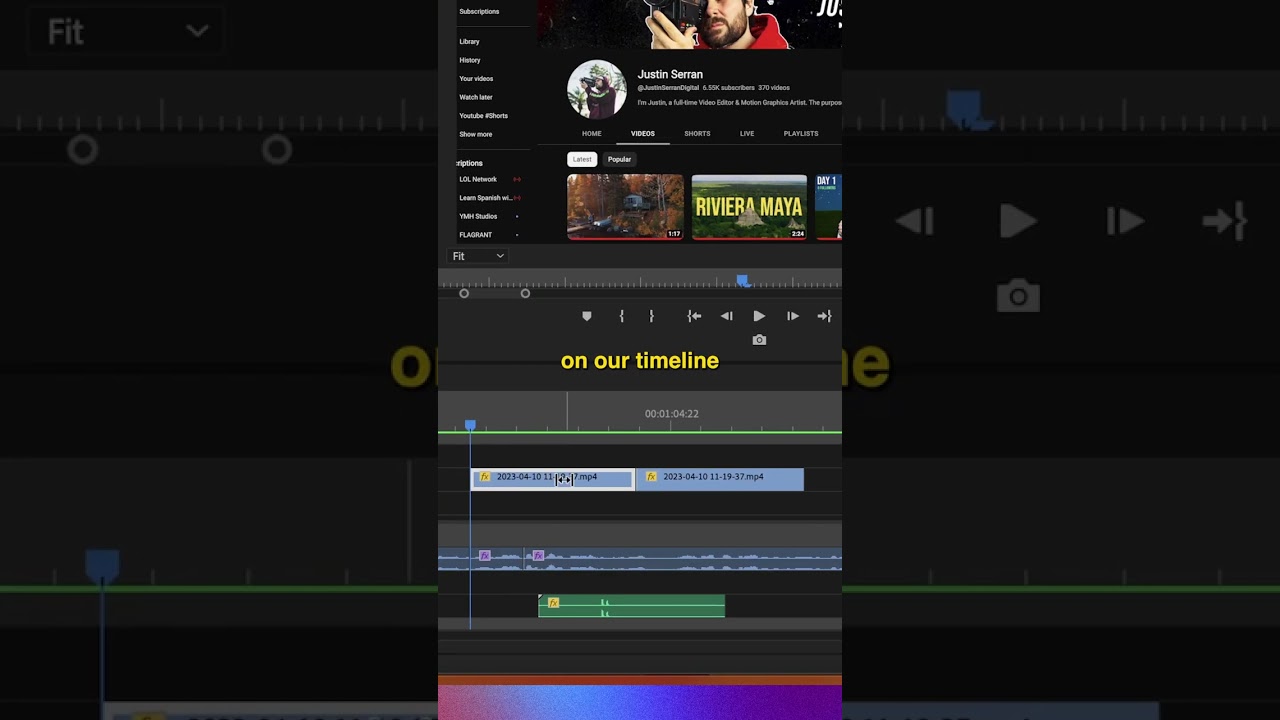Open the PLAYLISTS tab on the channel page
The height and width of the screenshot is (720, 1280).
pos(801,133)
